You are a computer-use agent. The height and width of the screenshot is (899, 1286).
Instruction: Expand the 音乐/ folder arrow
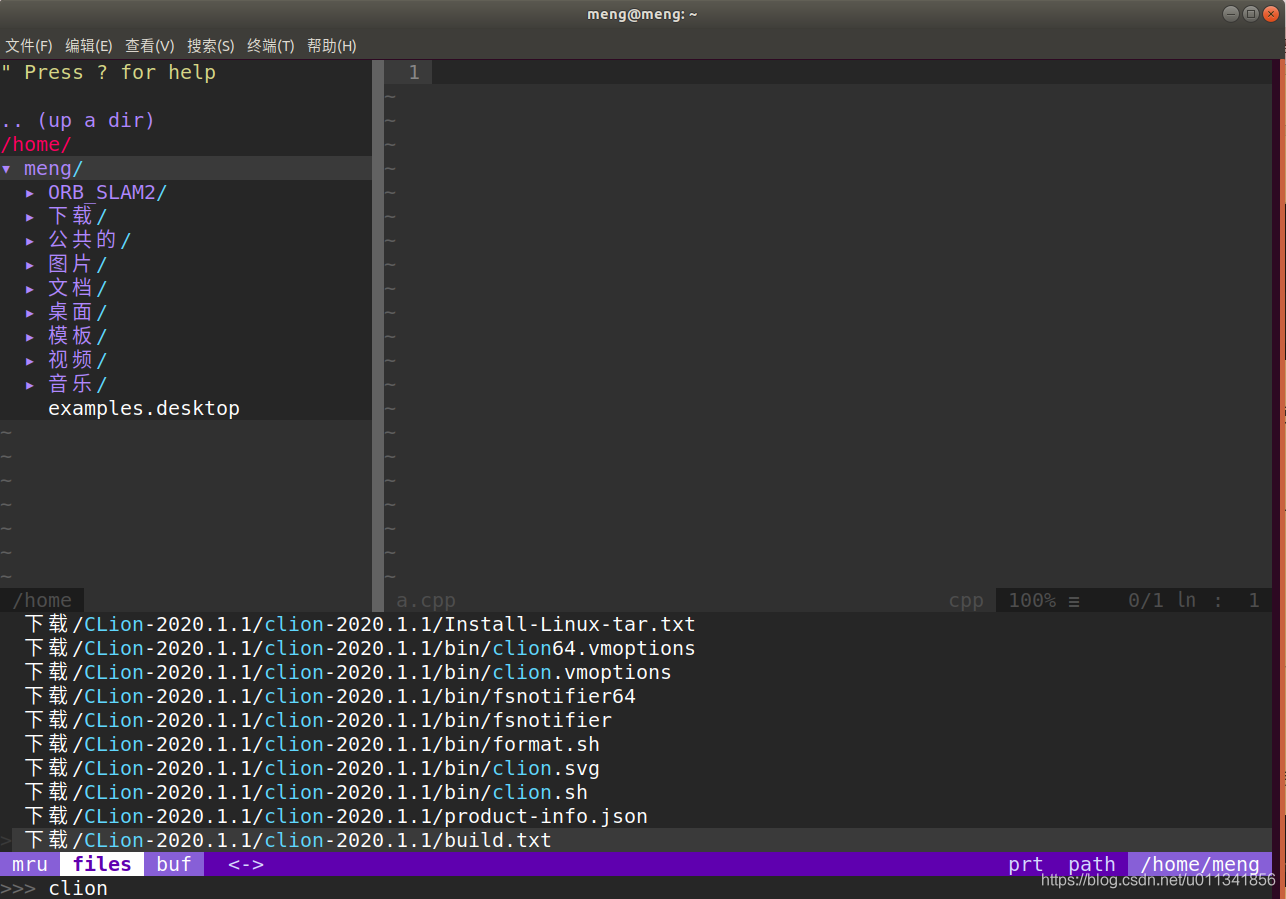click(x=30, y=384)
